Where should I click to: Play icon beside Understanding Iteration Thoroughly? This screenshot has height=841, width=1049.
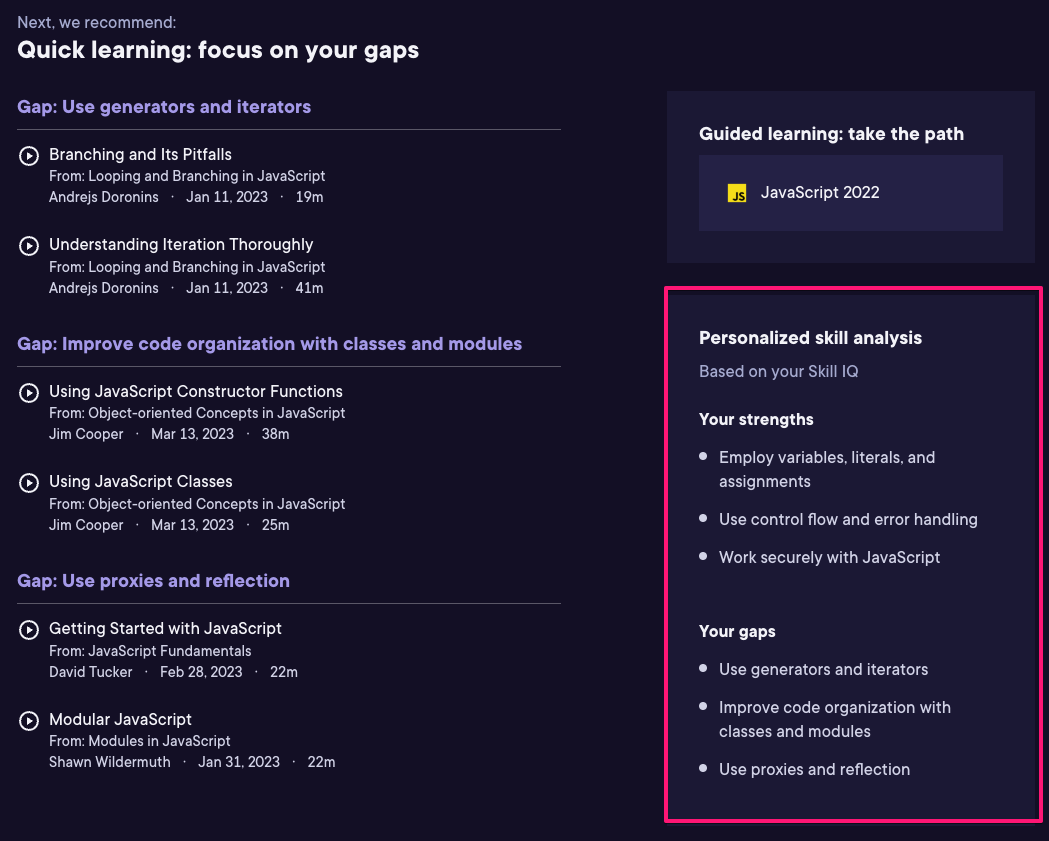[x=29, y=246]
